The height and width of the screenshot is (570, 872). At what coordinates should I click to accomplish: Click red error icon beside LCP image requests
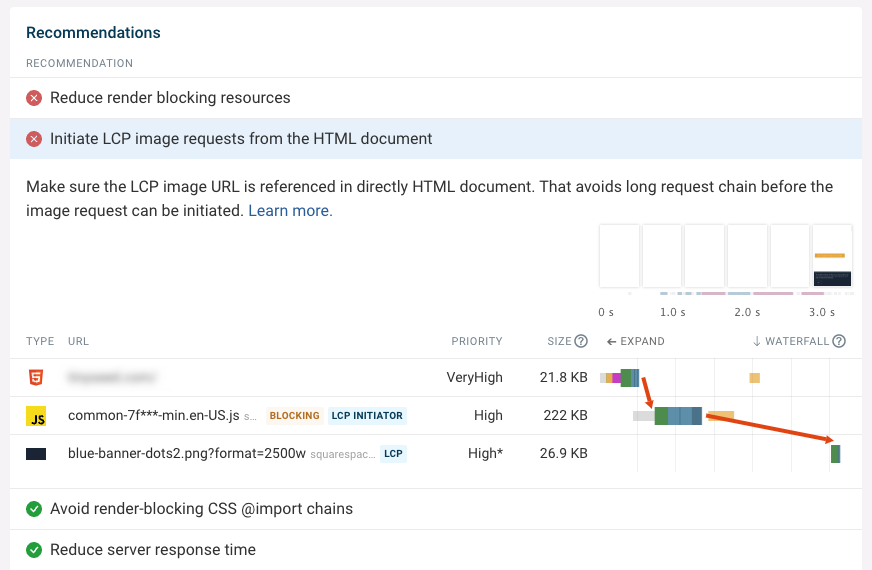pos(34,139)
